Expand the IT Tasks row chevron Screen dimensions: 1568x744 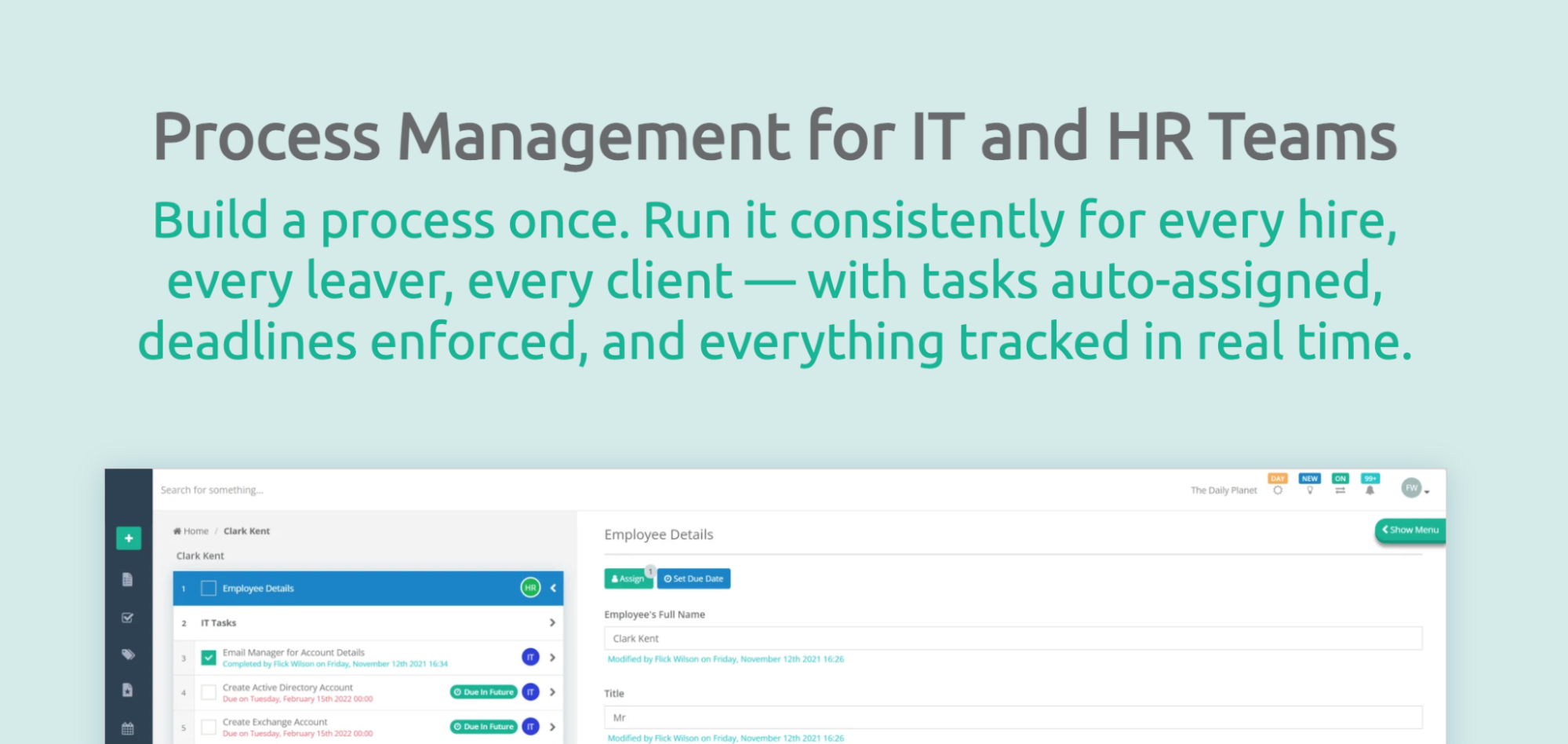pyautogui.click(x=552, y=622)
